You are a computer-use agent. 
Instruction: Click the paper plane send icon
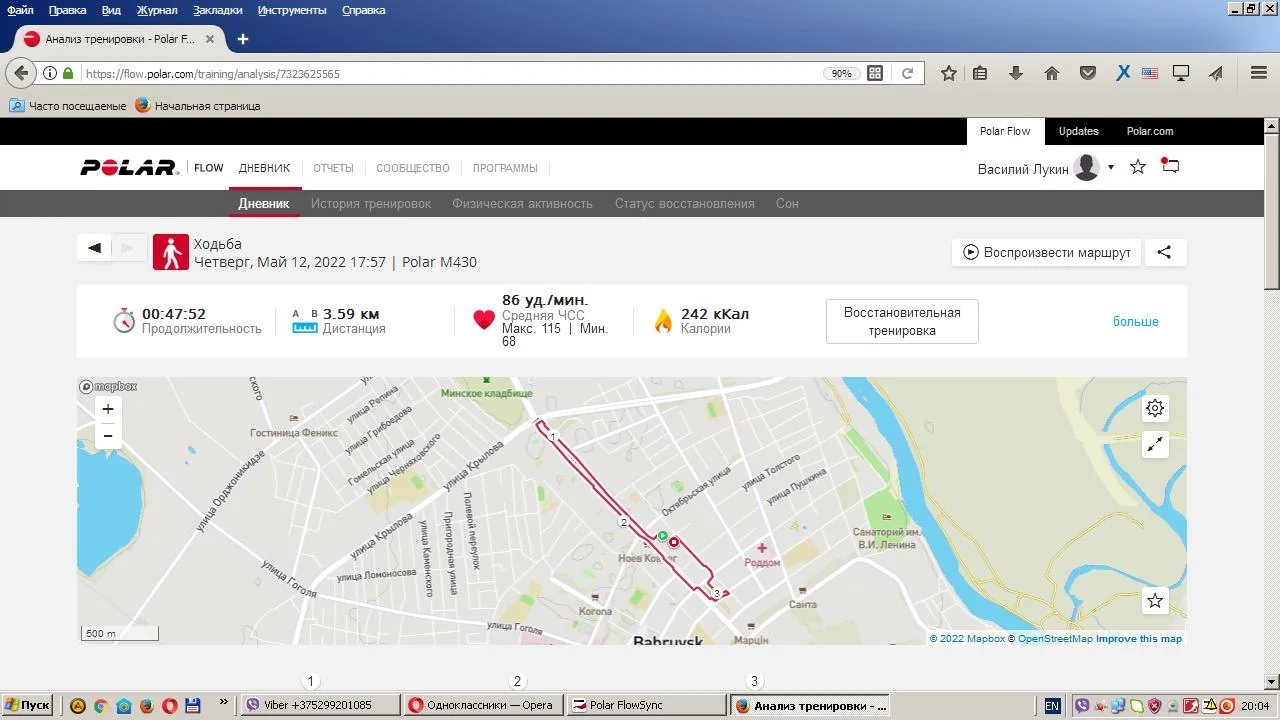(1216, 73)
